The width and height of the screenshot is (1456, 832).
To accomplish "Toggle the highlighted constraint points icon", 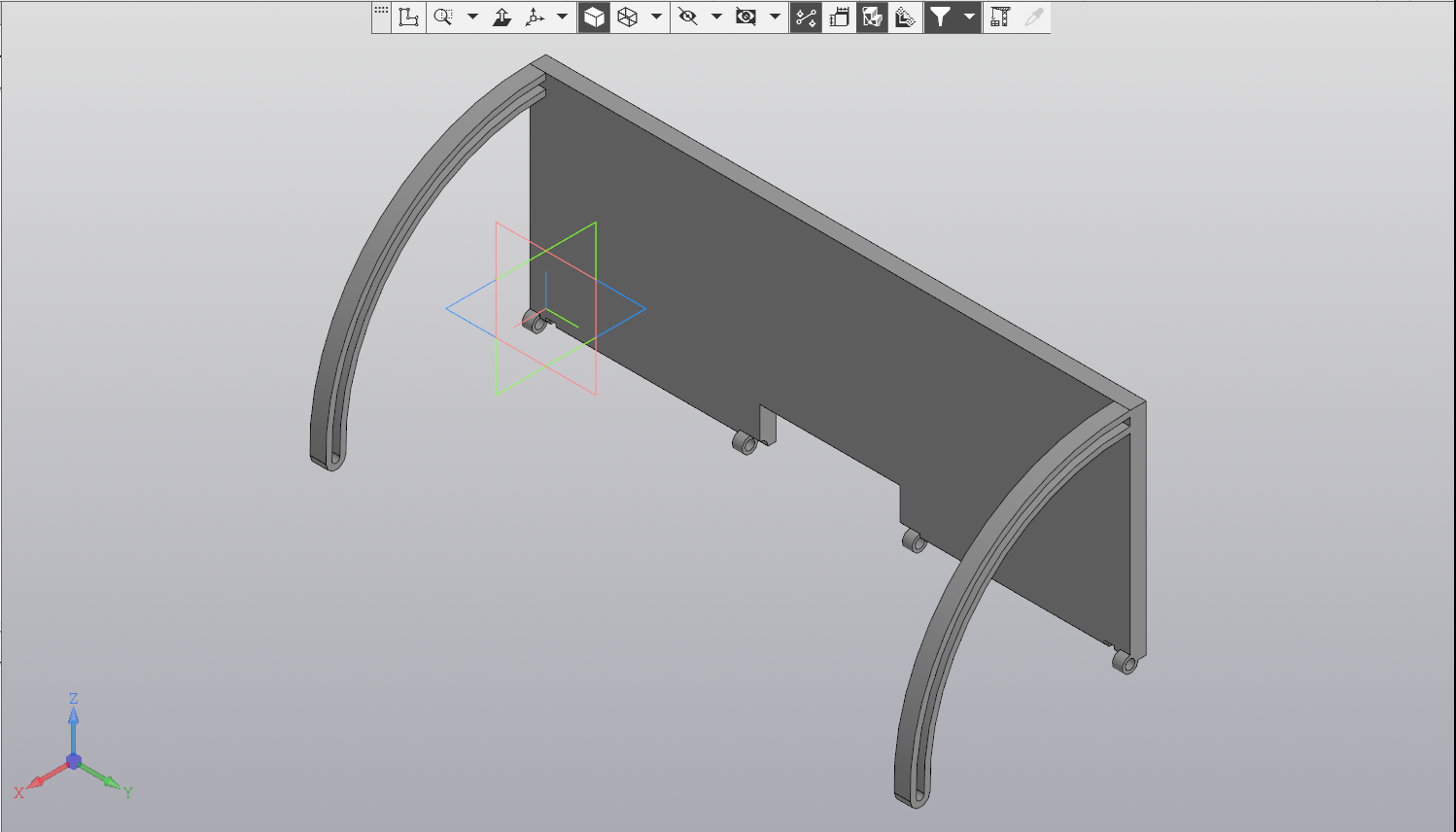I will point(806,17).
